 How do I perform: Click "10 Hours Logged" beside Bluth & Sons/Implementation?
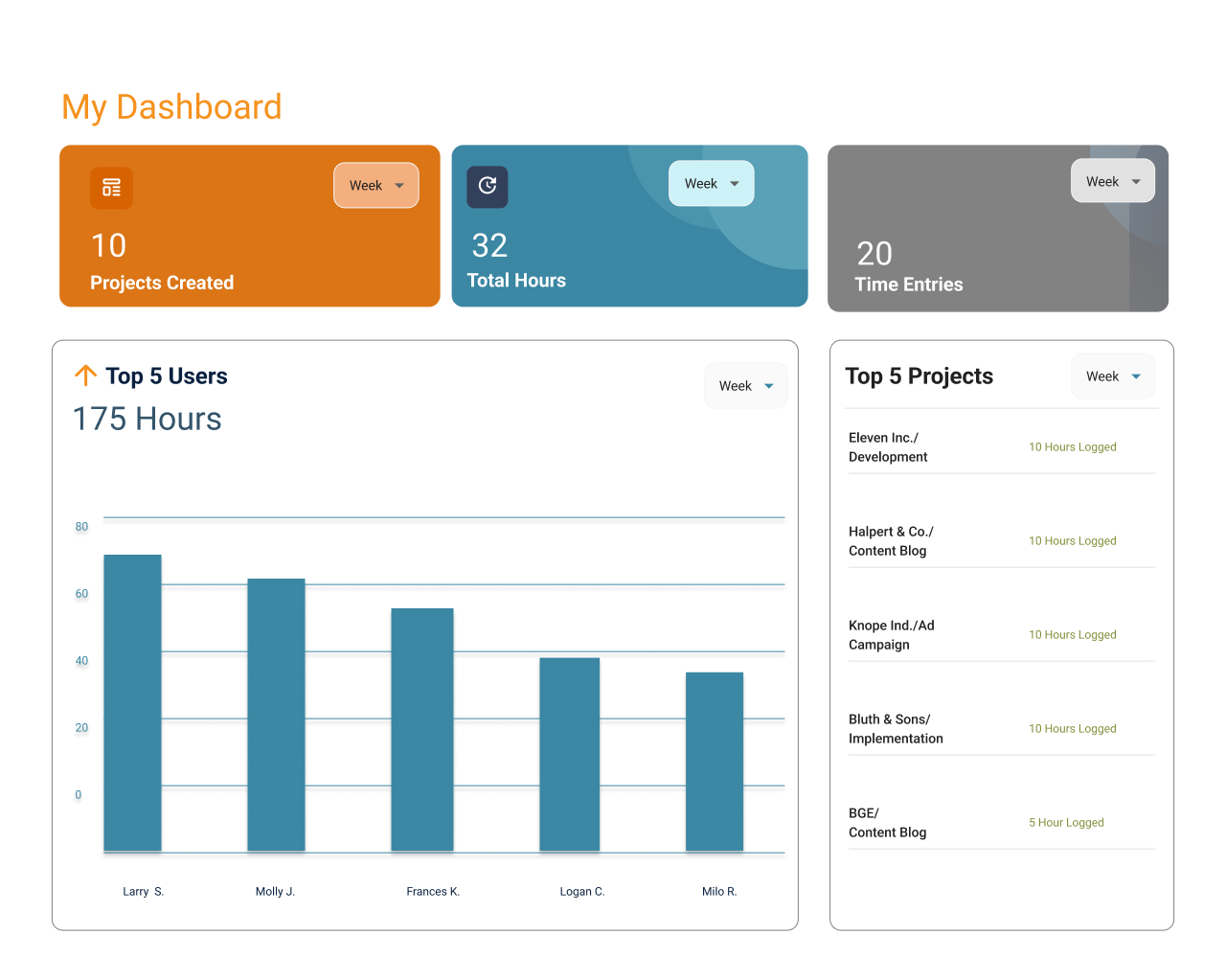pyautogui.click(x=1072, y=728)
